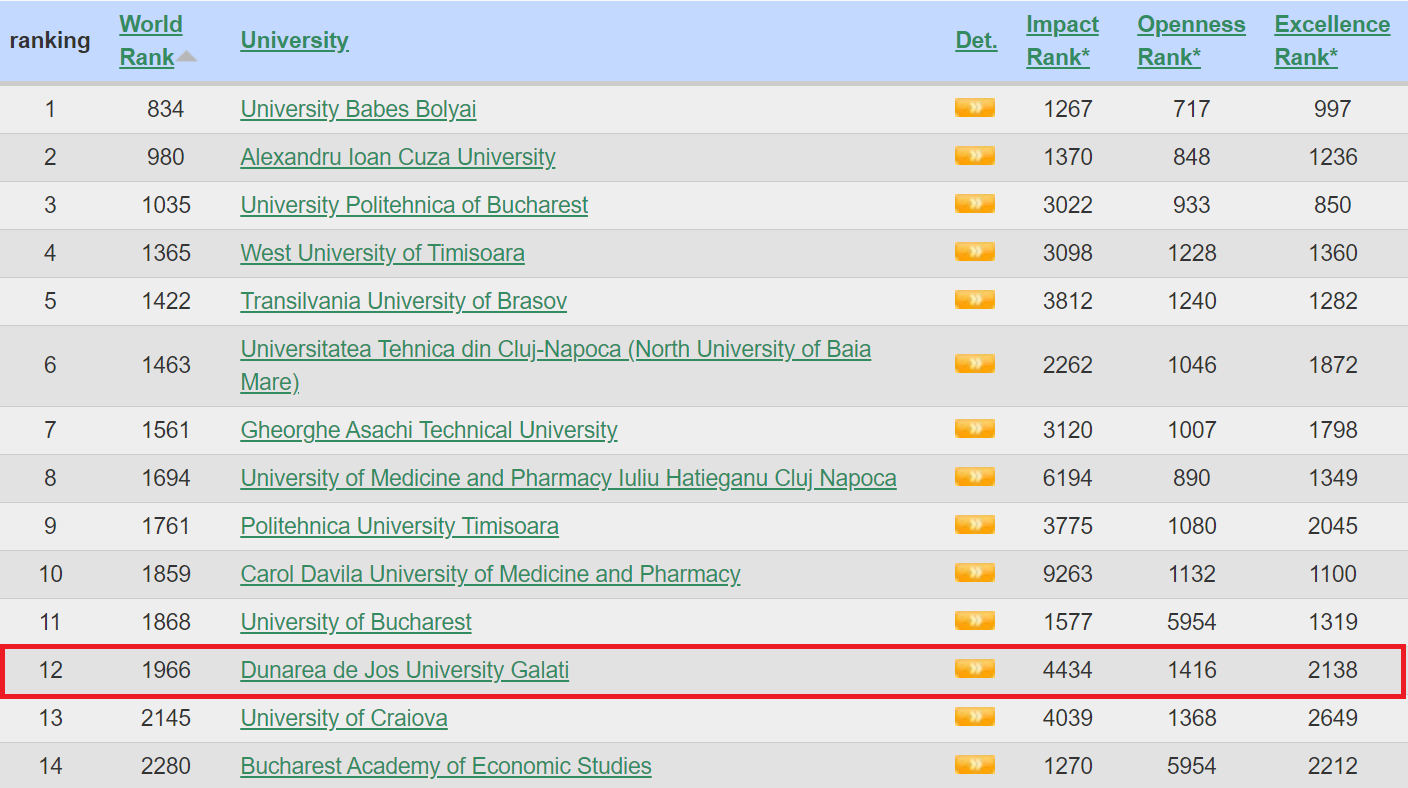Select world rank value 1035
This screenshot has width=1408, height=788.
pyautogui.click(x=166, y=205)
